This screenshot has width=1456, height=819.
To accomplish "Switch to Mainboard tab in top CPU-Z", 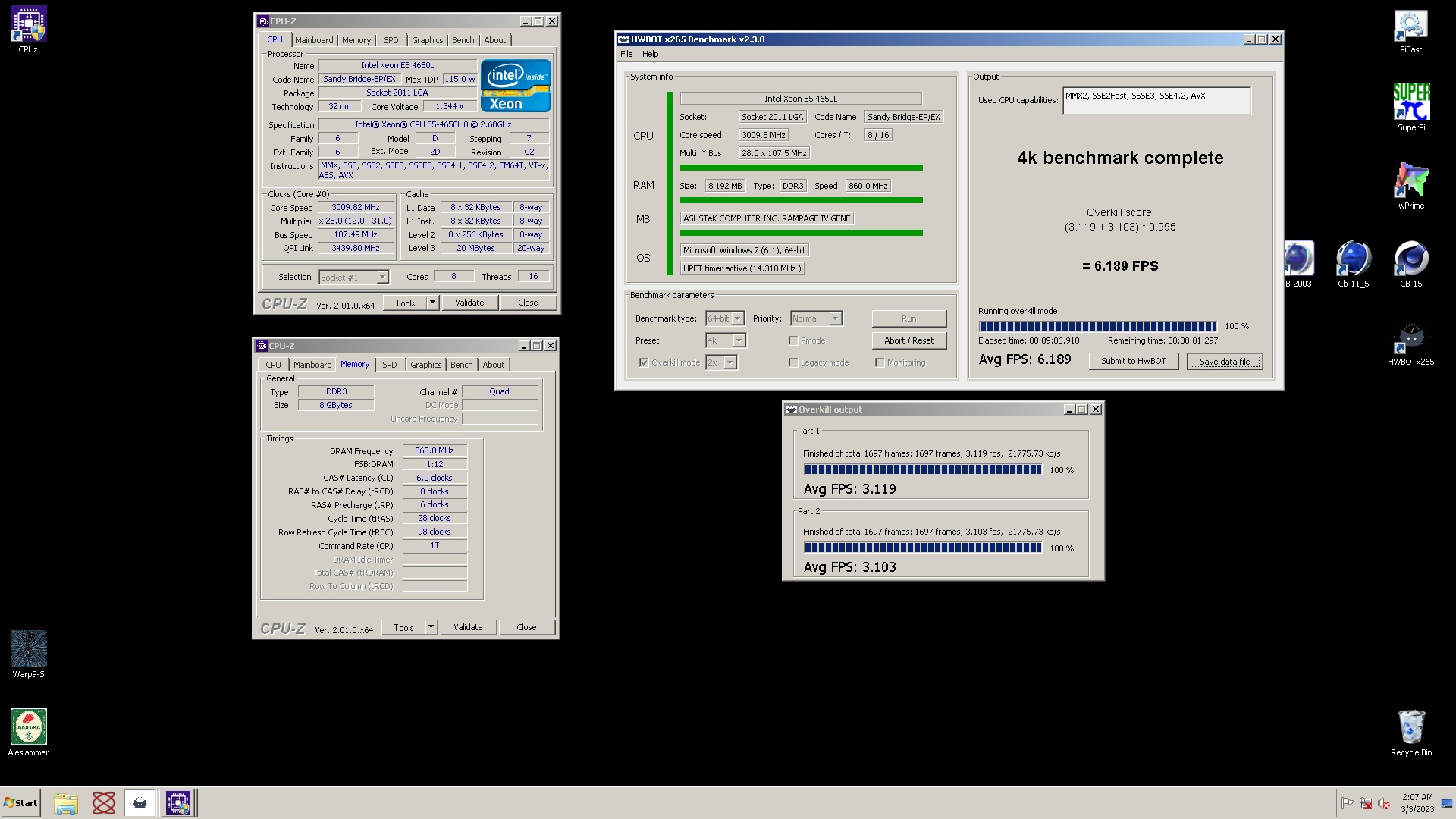I will [314, 40].
